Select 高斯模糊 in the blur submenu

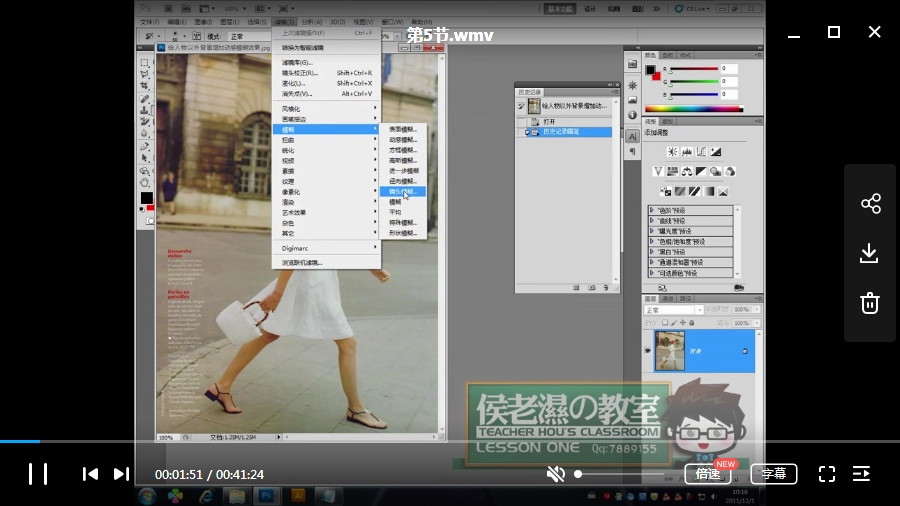[x=403, y=160]
